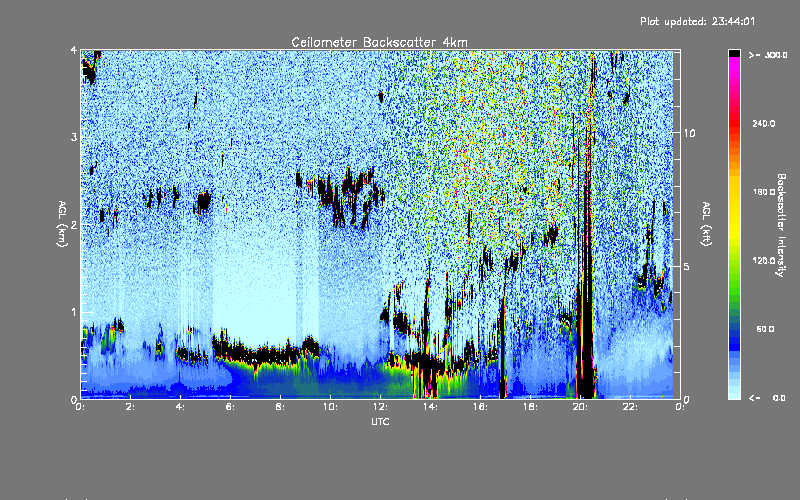Click the left AGL (km) axis label
800x500 pixels.
(x=62, y=224)
